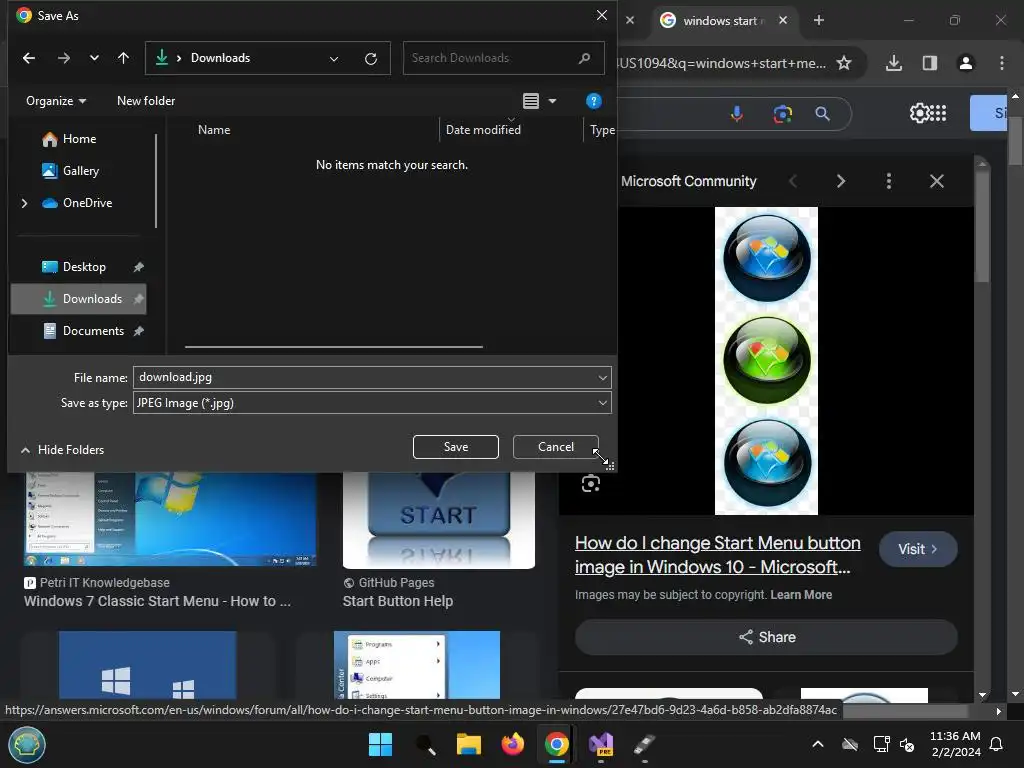Viewport: 1024px width, 768px height.
Task: Toggle Chrome side panel
Action: [x=930, y=63]
